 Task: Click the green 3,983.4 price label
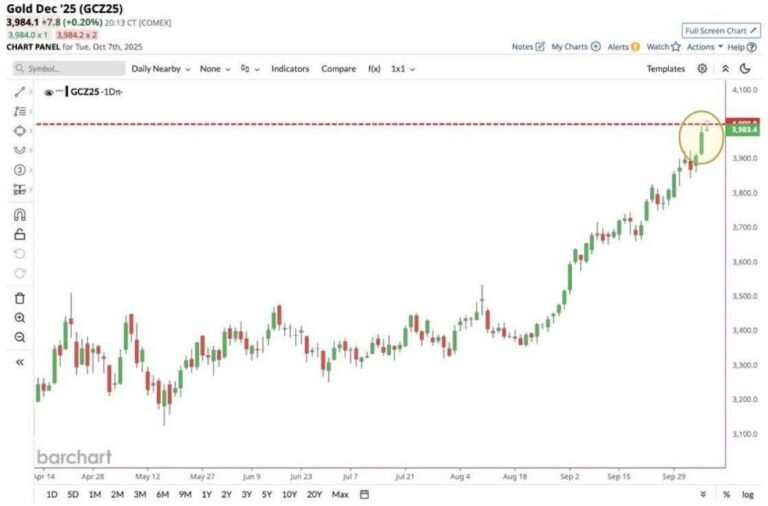click(x=743, y=129)
